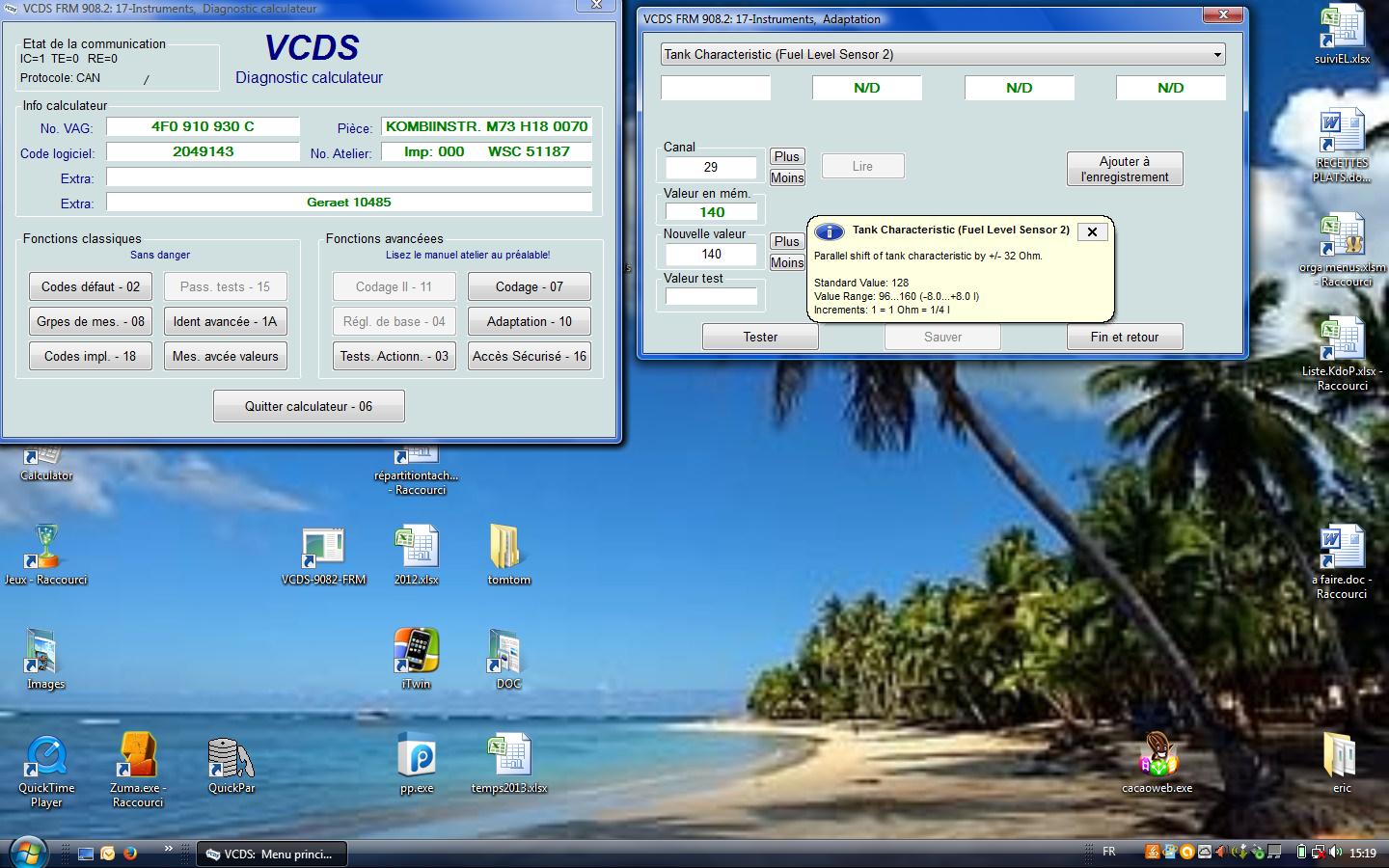Screen dimensions: 1389x868
Task: Click the Nouvelle valeur input field
Action: point(712,254)
